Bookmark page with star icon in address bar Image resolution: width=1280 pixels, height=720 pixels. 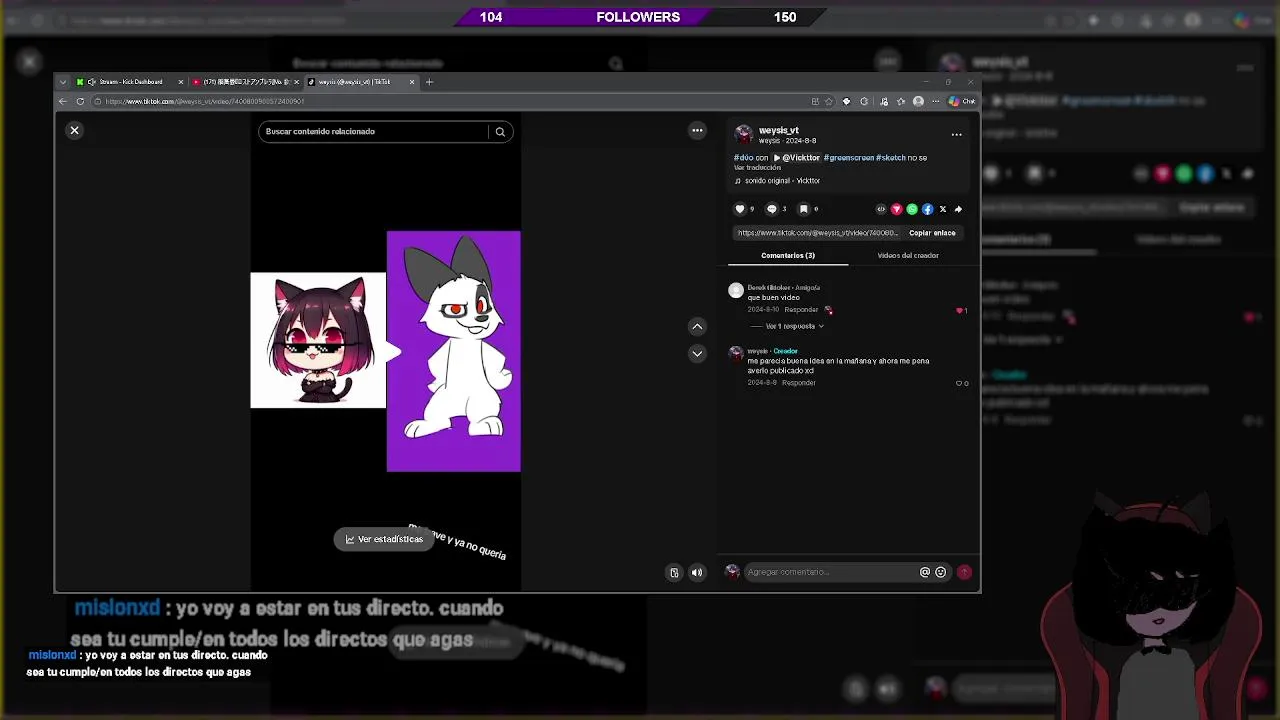[x=829, y=101]
